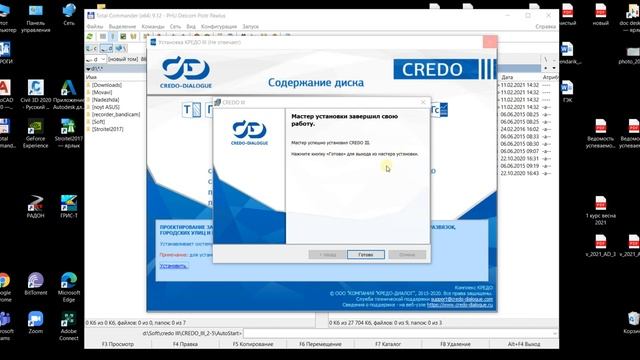Open the Конфигурация menu
Viewport: 640px width, 360px height.
[219, 27]
